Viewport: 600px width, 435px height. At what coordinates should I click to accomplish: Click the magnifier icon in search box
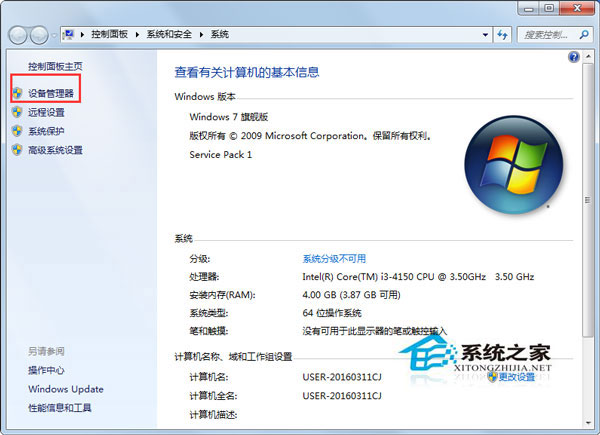(584, 35)
